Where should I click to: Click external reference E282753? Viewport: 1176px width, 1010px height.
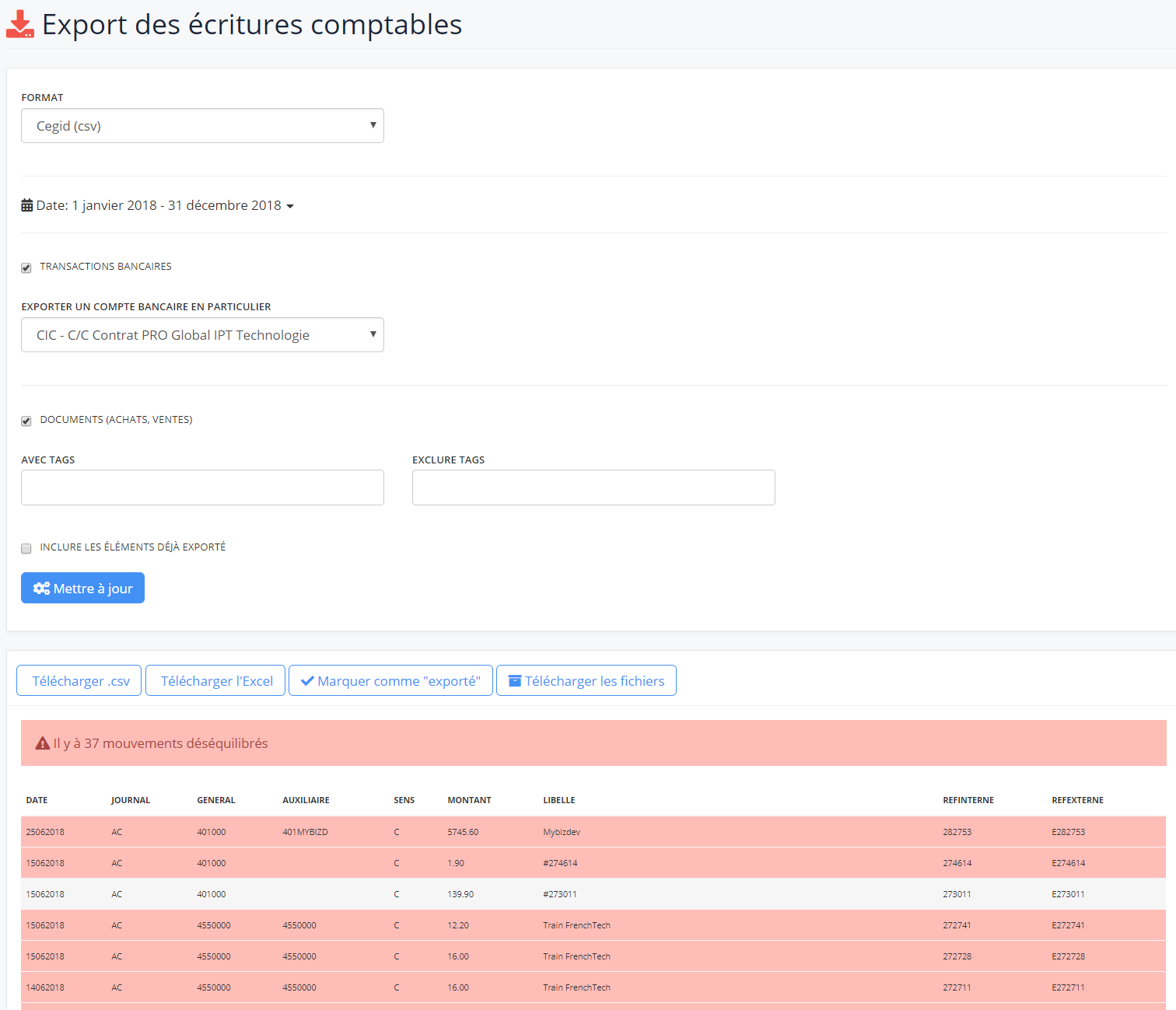click(x=1068, y=832)
